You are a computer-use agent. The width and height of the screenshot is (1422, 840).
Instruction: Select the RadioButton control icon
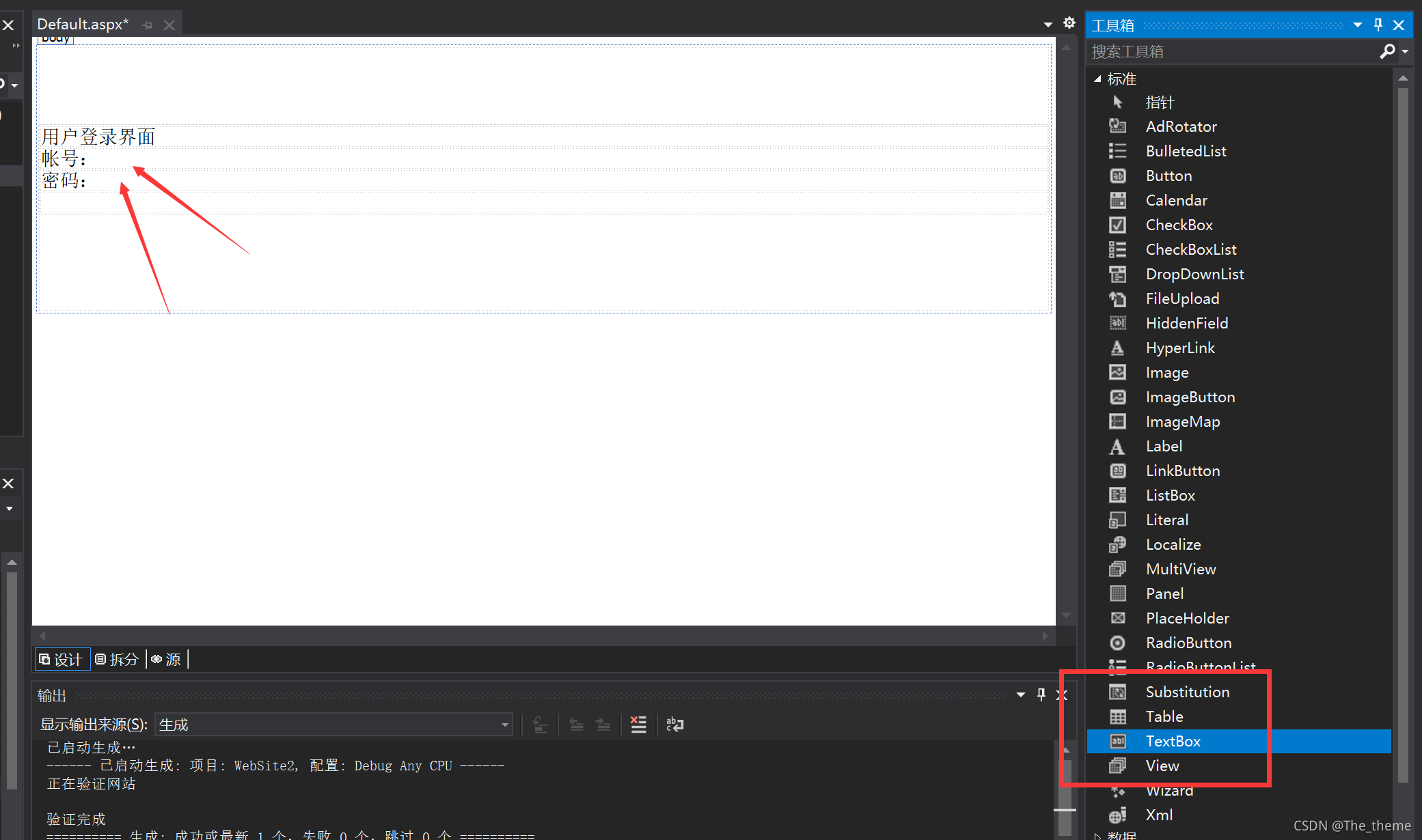click(x=1118, y=642)
